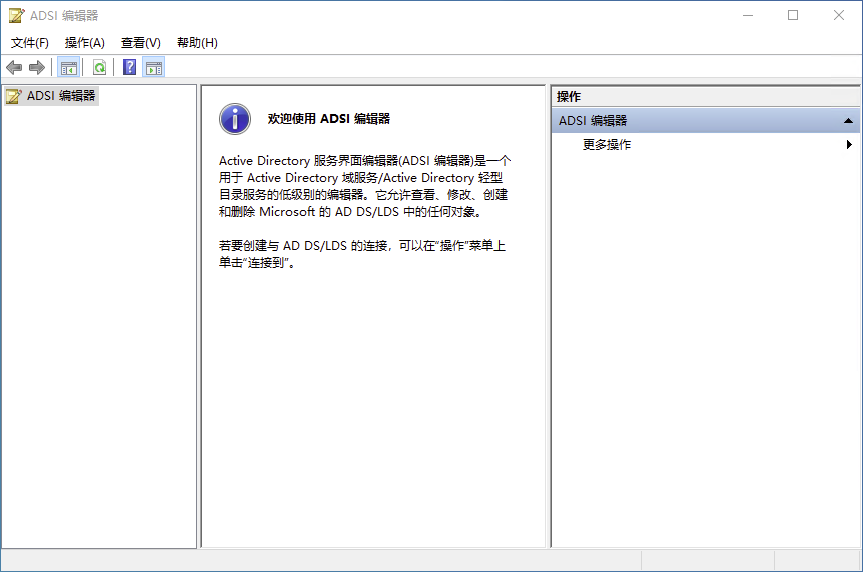The width and height of the screenshot is (863, 572).
Task: Expand the 更多操作 submenu arrow
Action: (849, 144)
